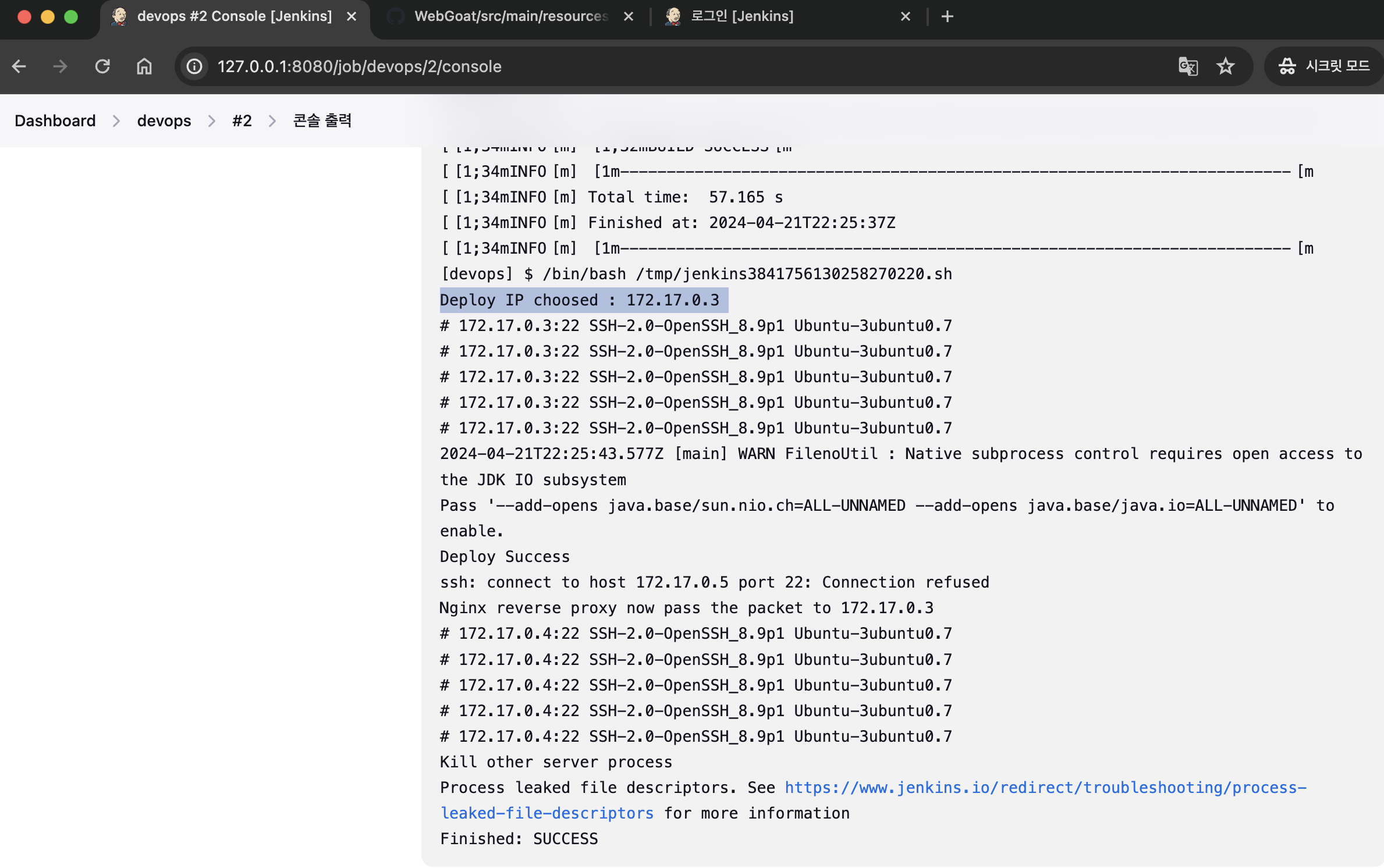Screen dimensions: 1384x868
Task: Close the WebGoat tab
Action: pyautogui.click(x=628, y=17)
